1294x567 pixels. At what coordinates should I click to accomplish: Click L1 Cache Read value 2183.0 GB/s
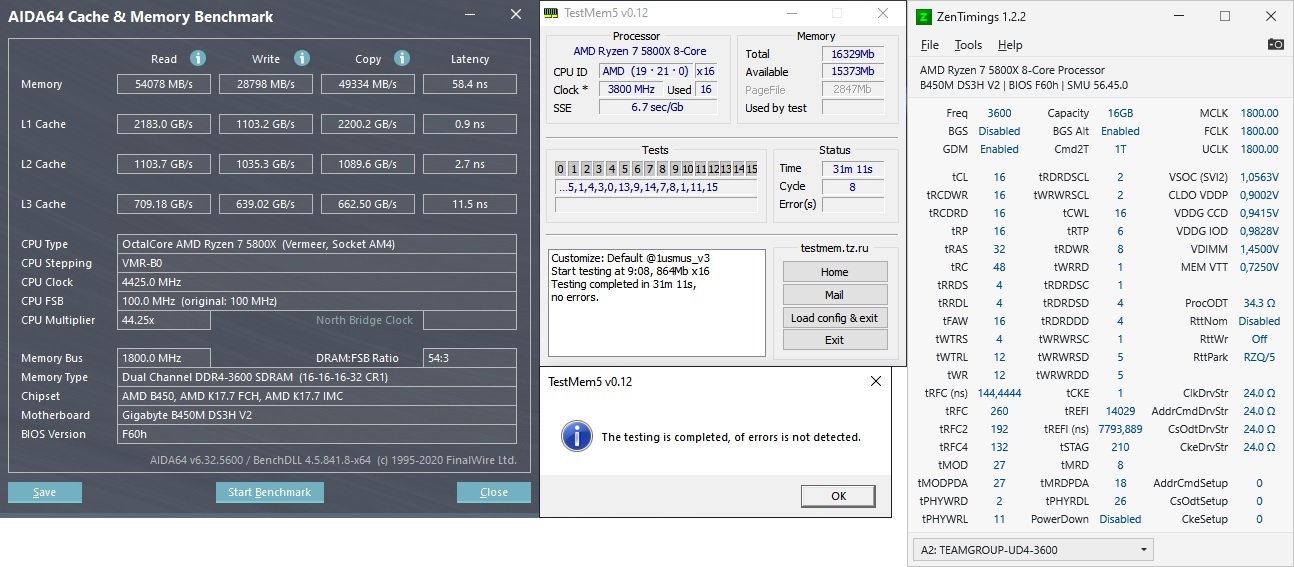pyautogui.click(x=164, y=124)
